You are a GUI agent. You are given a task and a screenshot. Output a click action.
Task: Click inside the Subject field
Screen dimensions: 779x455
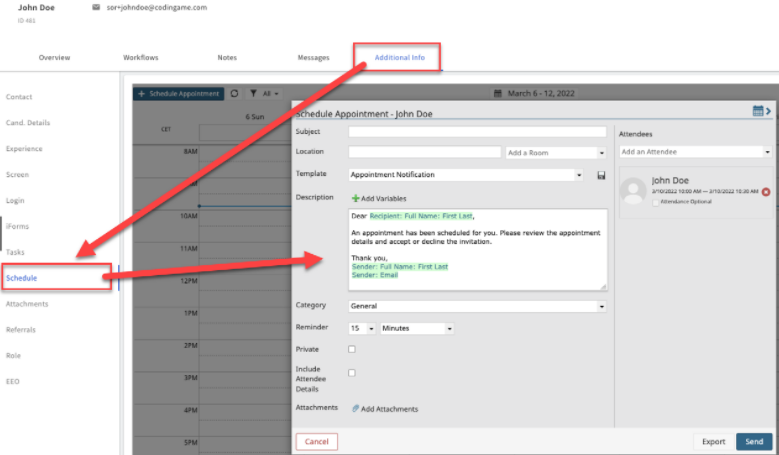(x=477, y=132)
